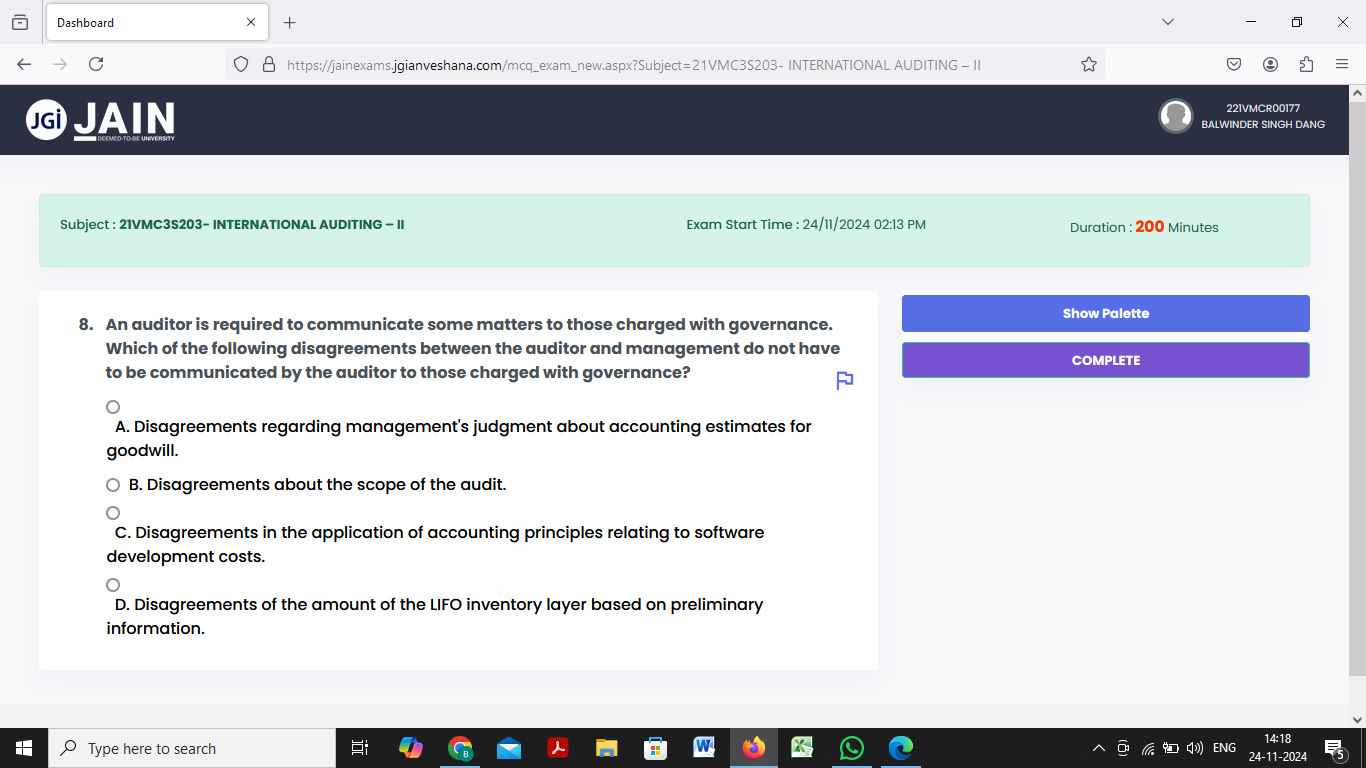Open Excel from the taskbar
The width and height of the screenshot is (1366, 768).
802,747
